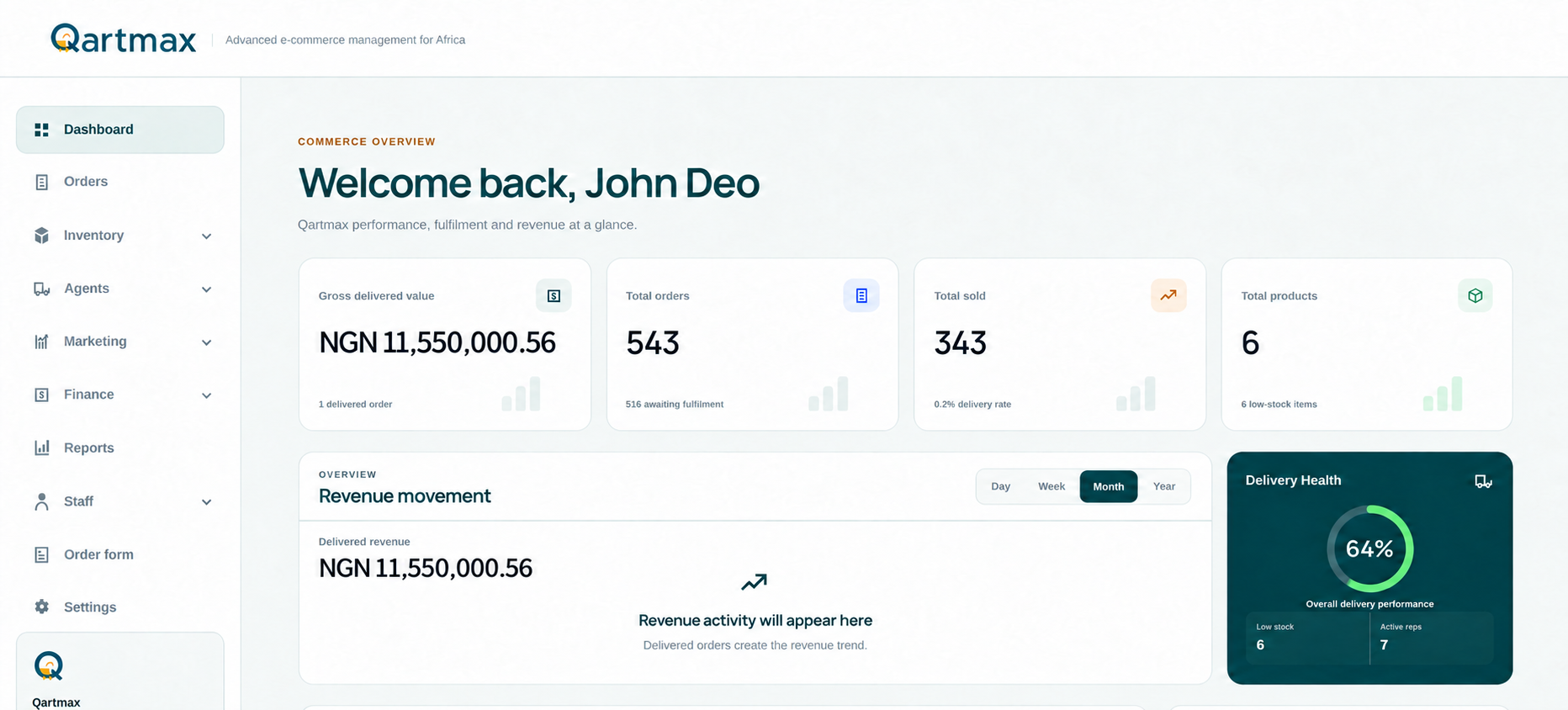1568x710 pixels.
Task: Click the document icon on Total orders card
Action: click(x=861, y=295)
